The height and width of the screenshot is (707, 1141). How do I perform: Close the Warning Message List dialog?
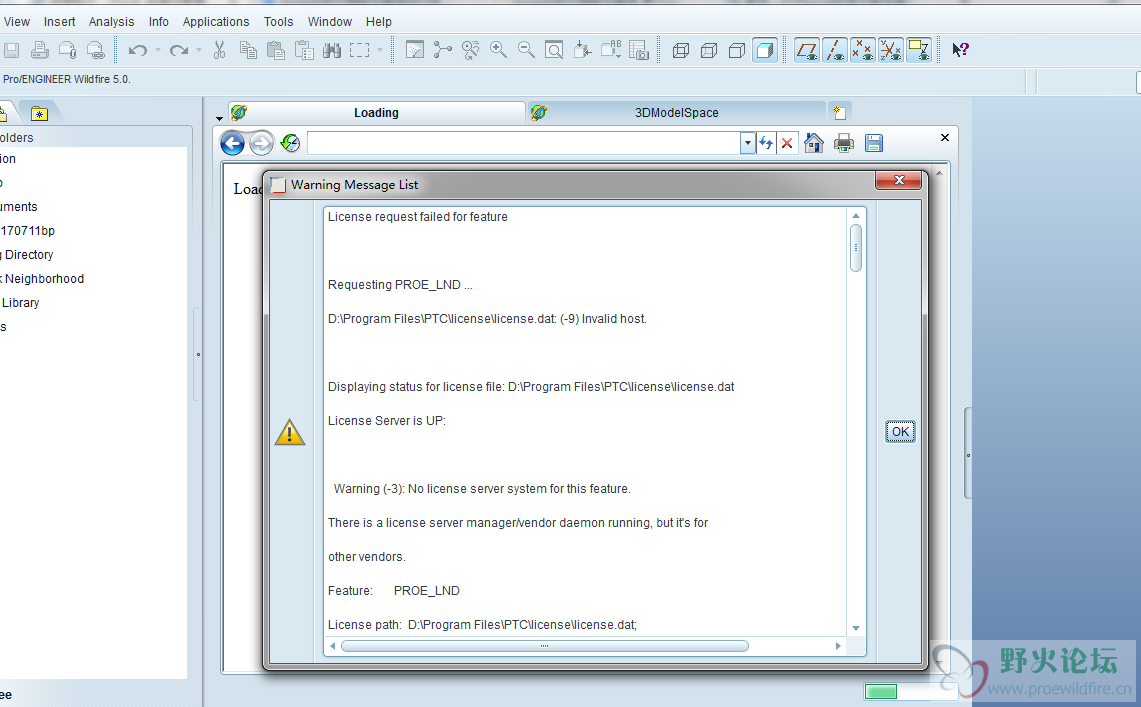(899, 180)
